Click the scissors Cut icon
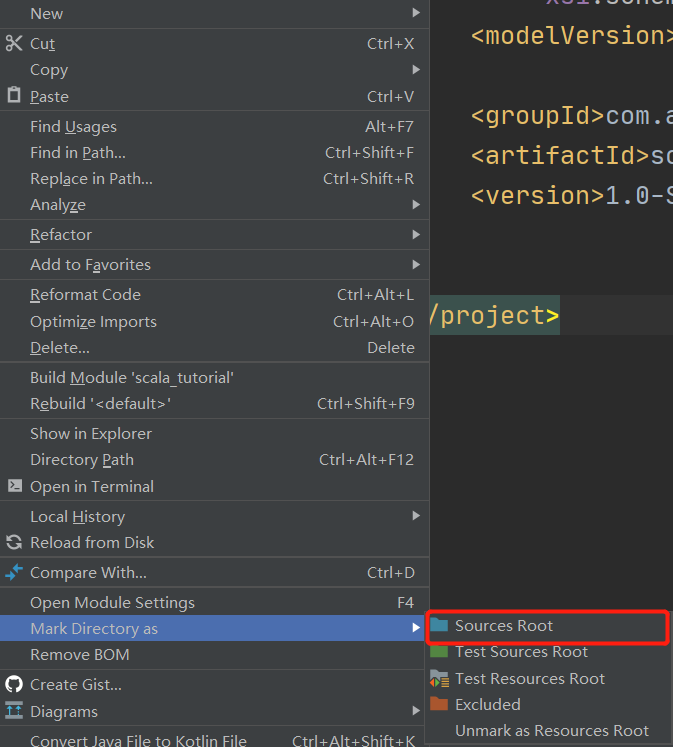 pyautogui.click(x=14, y=43)
